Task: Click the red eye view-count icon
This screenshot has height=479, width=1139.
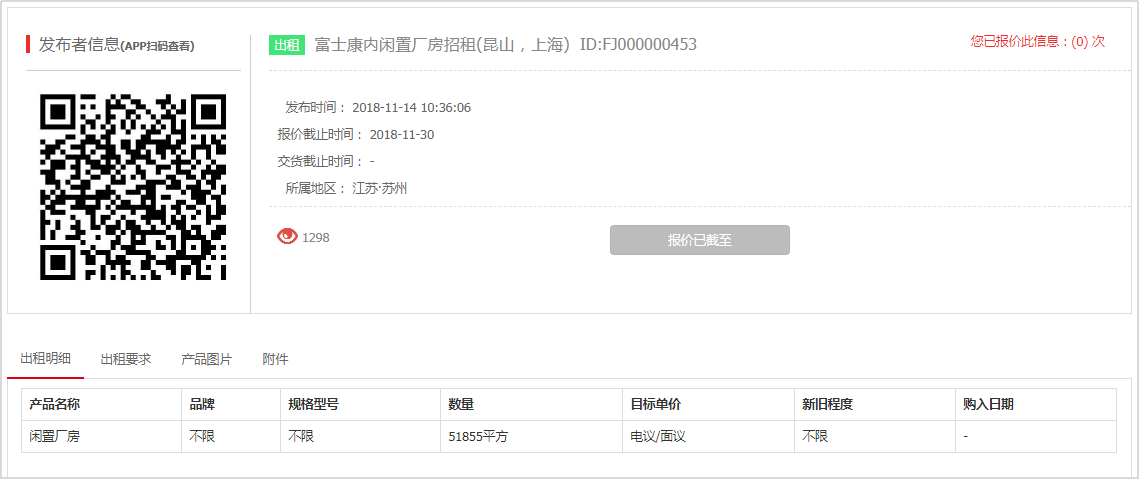Action: coord(287,236)
